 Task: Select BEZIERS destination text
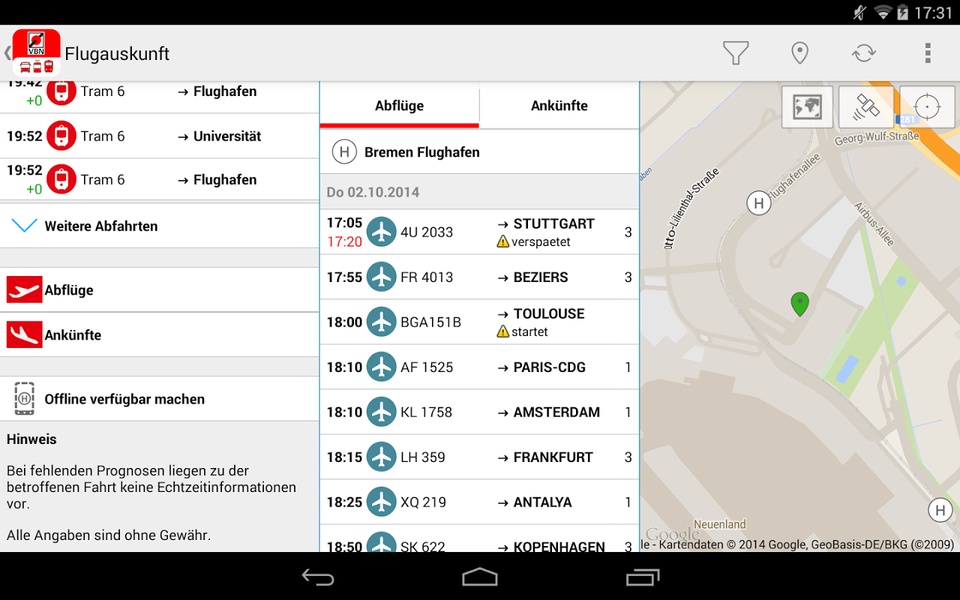click(541, 277)
